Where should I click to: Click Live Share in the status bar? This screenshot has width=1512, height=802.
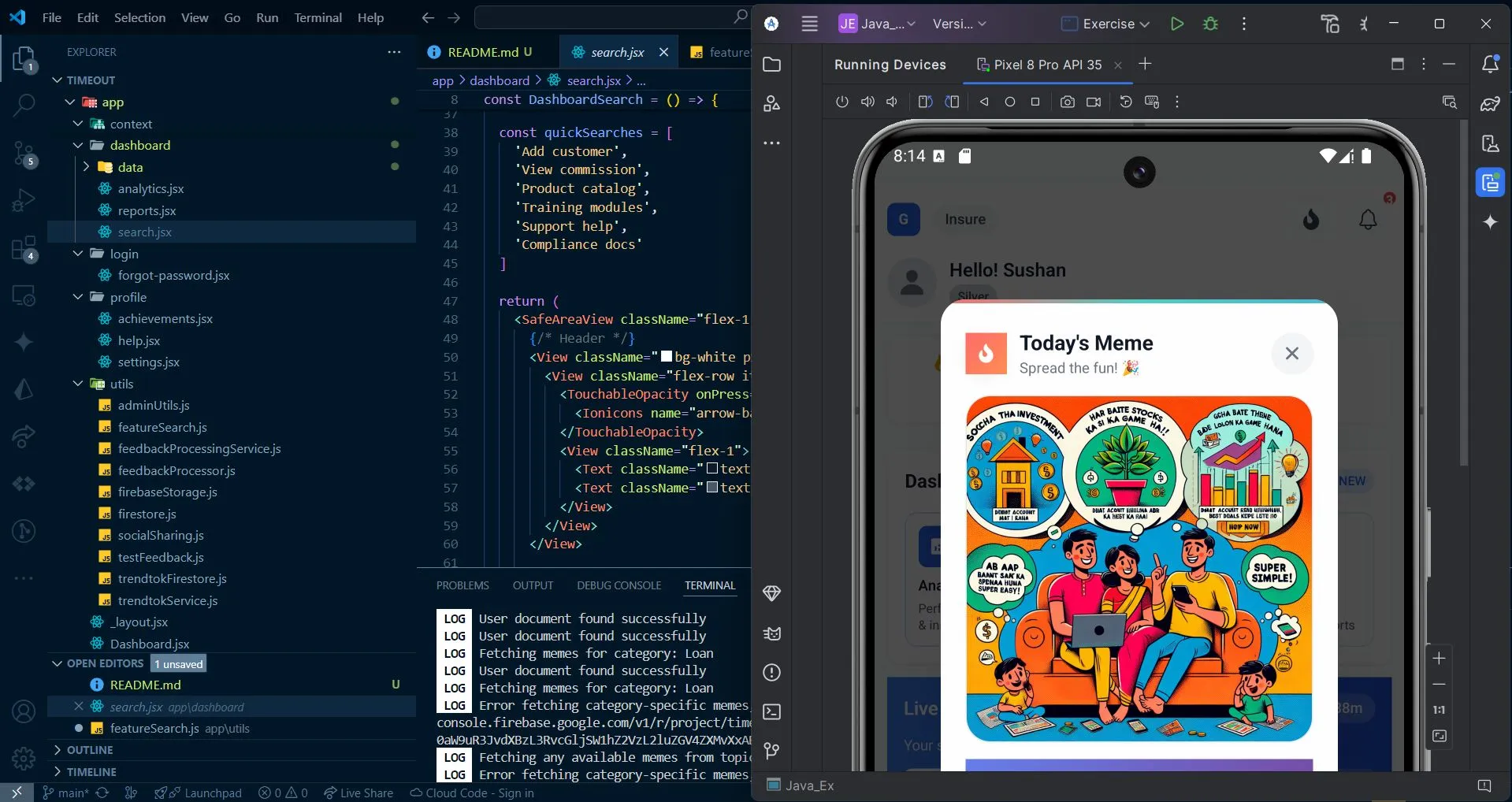(x=358, y=793)
